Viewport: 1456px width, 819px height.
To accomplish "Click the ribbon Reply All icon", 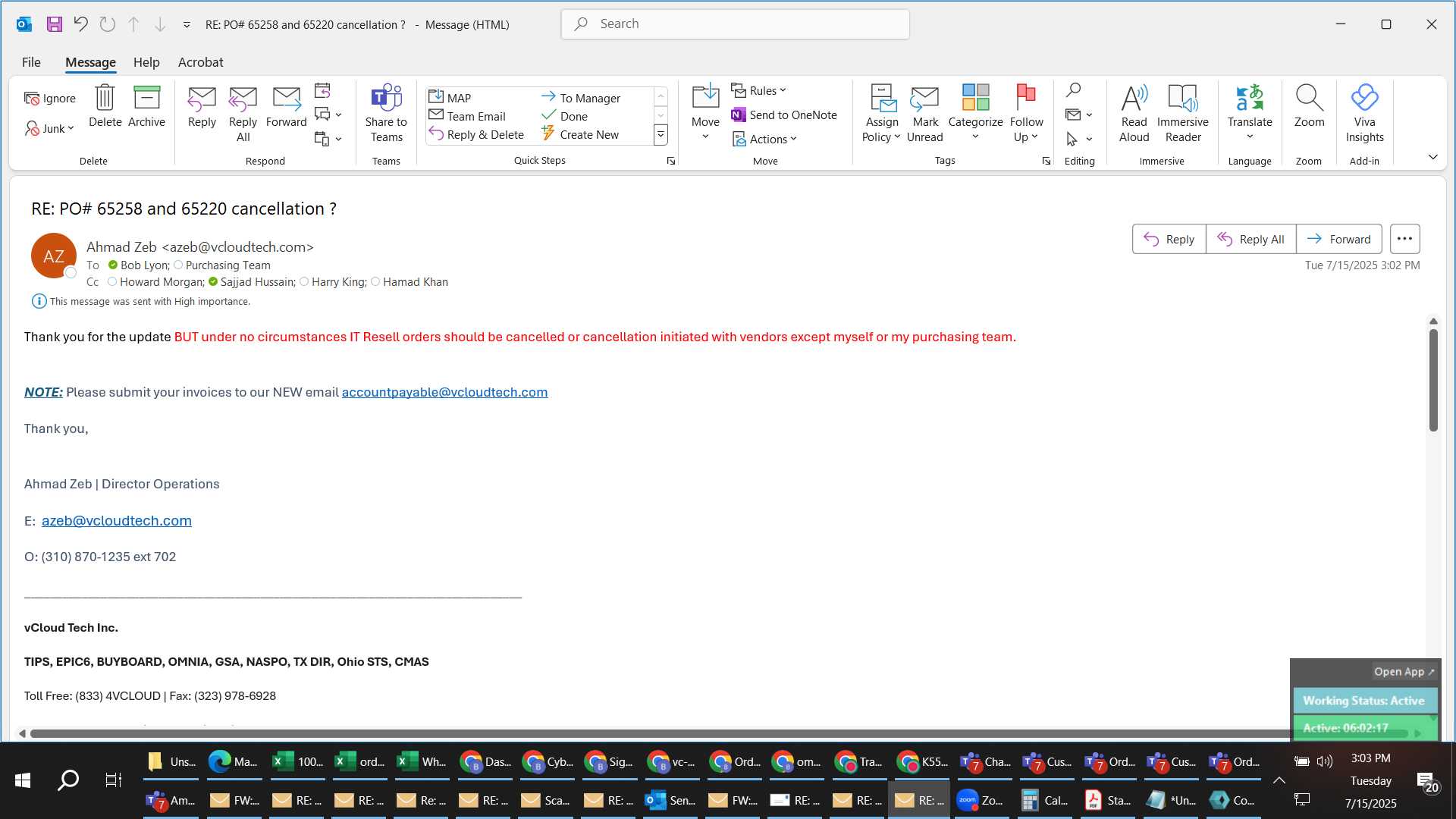I will pos(243,114).
